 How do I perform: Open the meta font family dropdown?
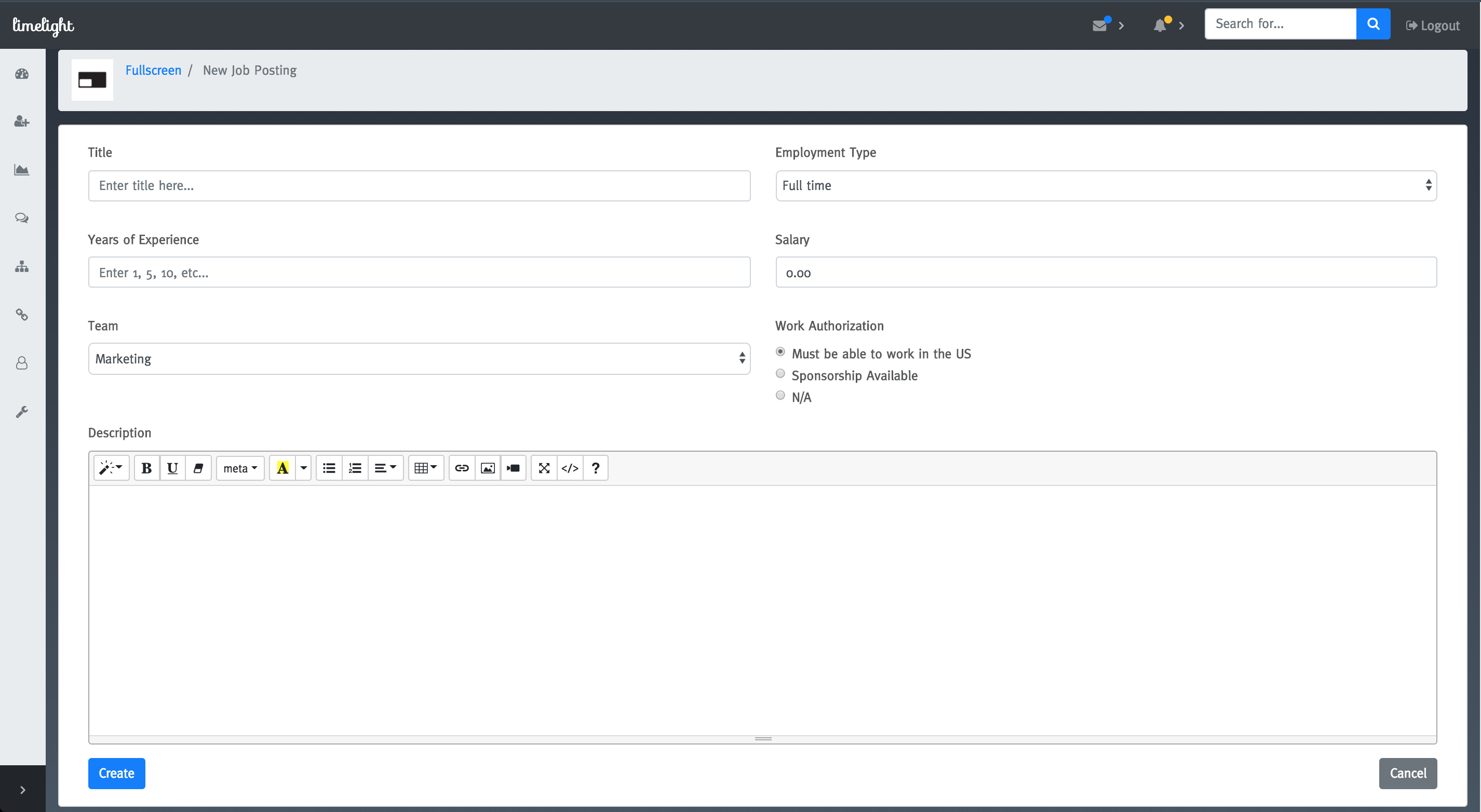240,468
